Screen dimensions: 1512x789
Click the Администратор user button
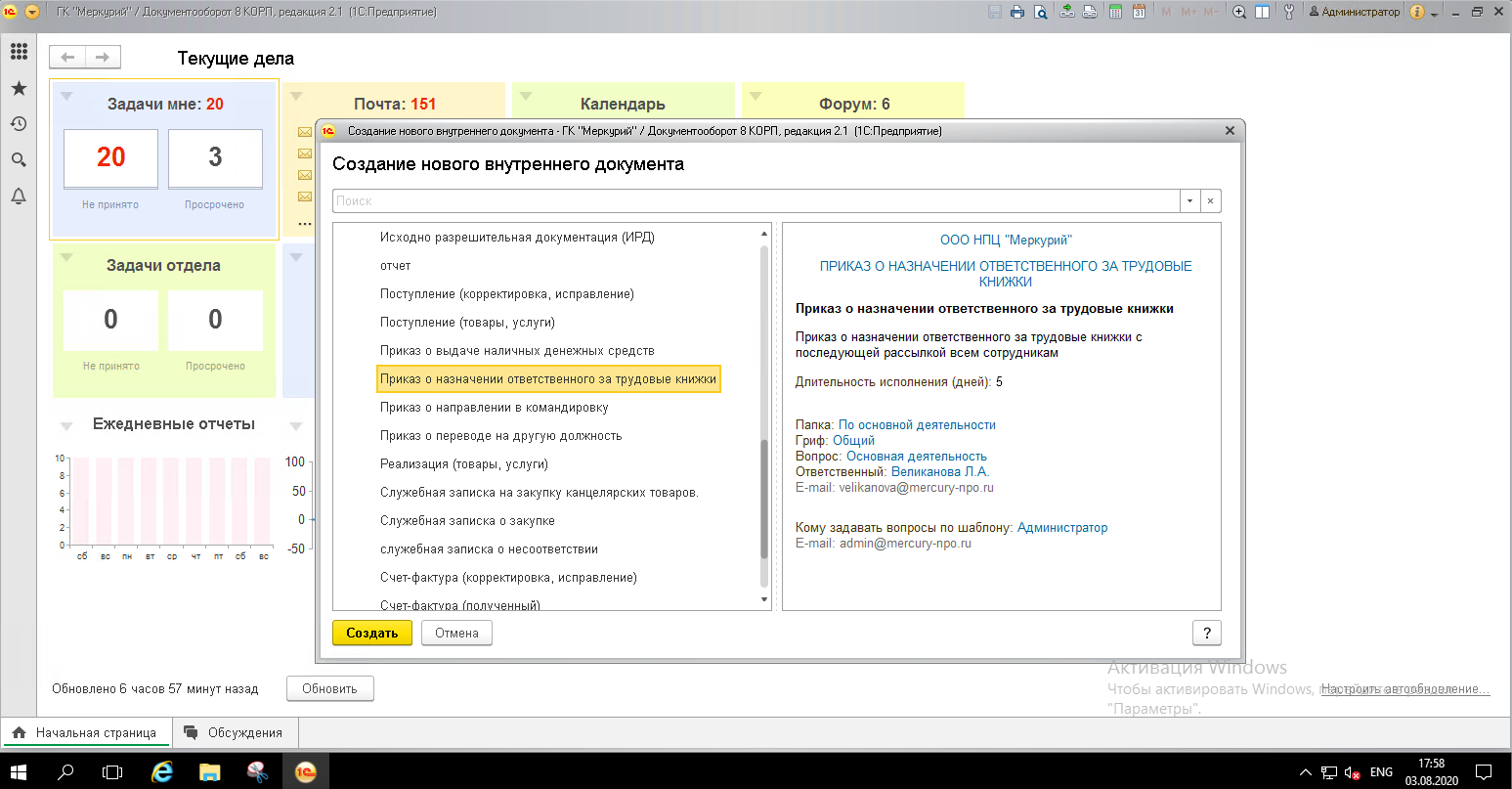click(1354, 12)
